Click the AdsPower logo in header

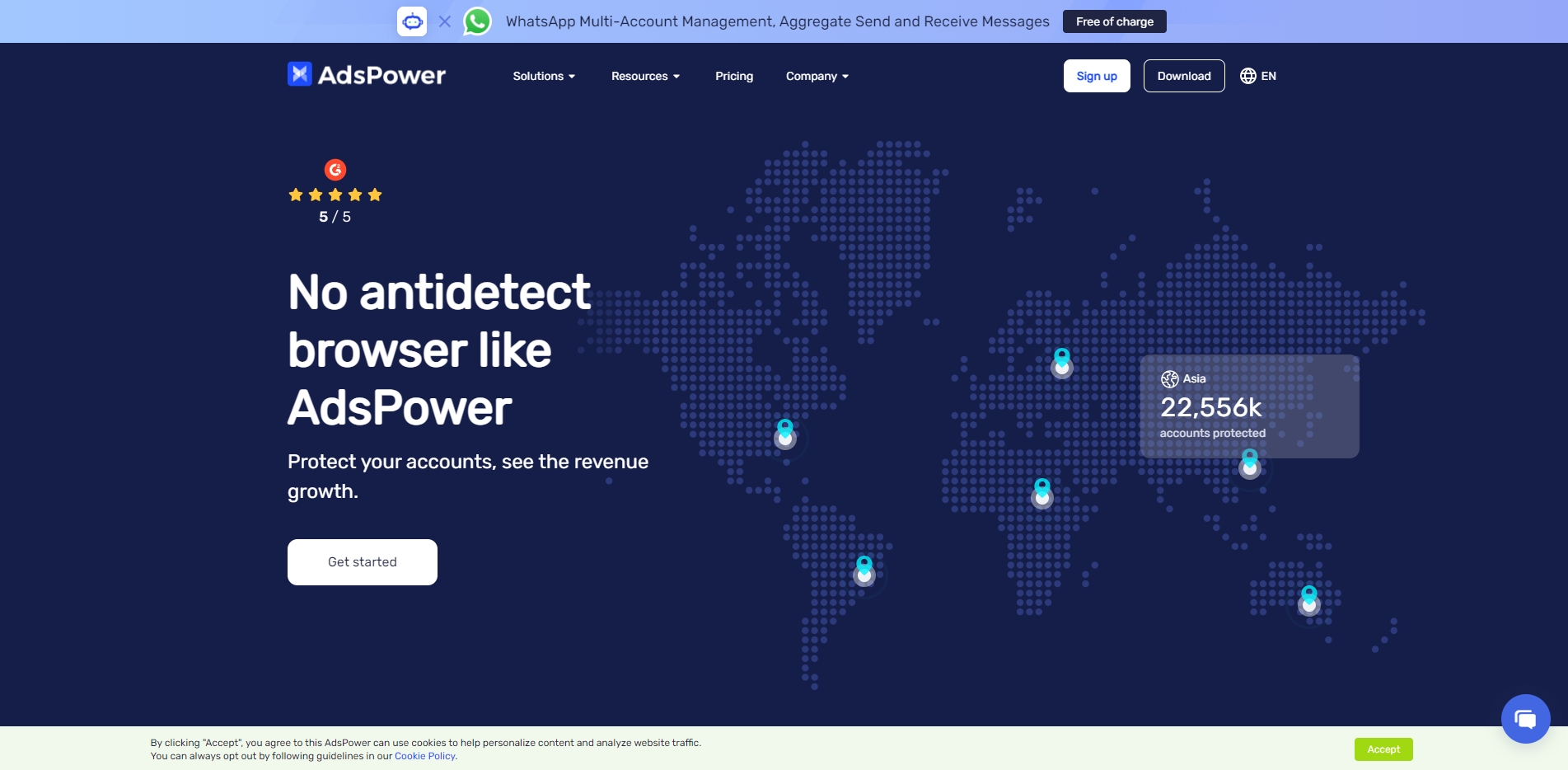pos(367,75)
